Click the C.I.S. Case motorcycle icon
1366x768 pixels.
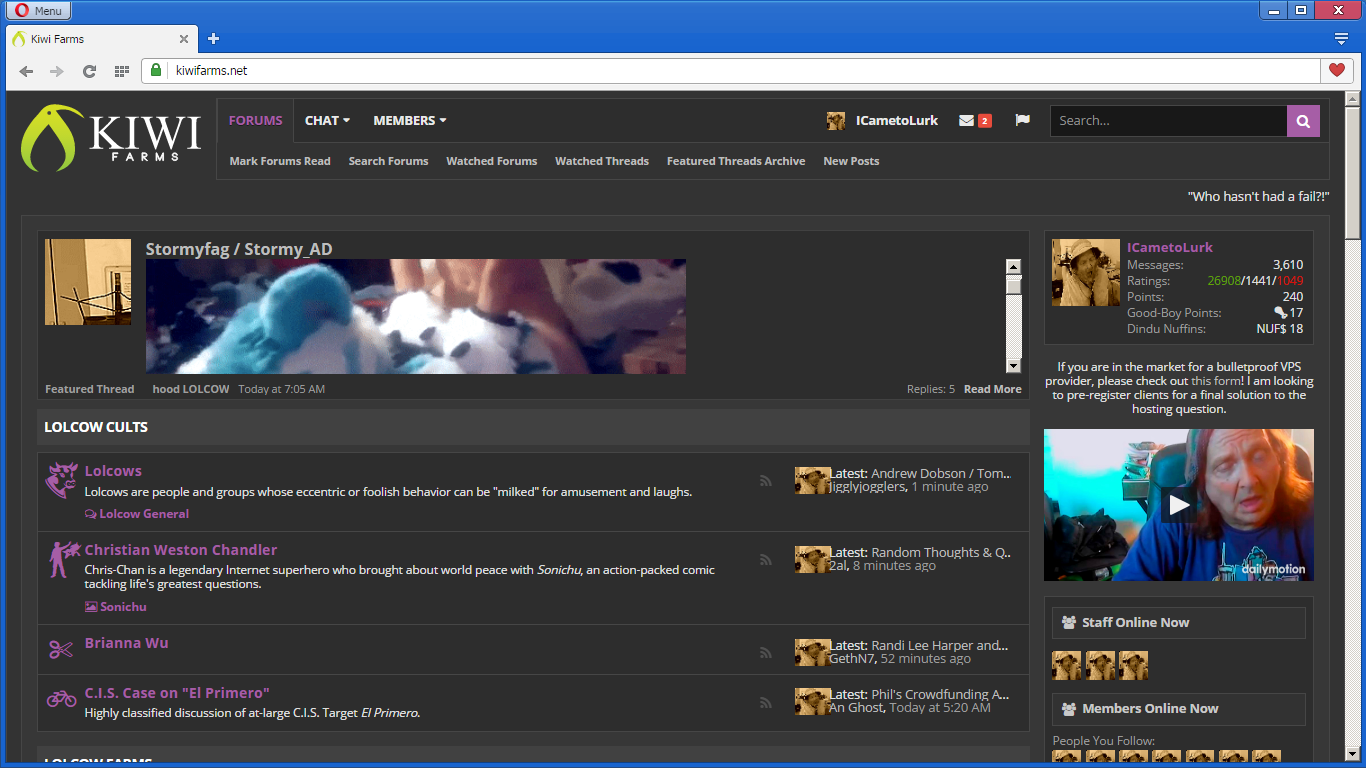(x=61, y=698)
